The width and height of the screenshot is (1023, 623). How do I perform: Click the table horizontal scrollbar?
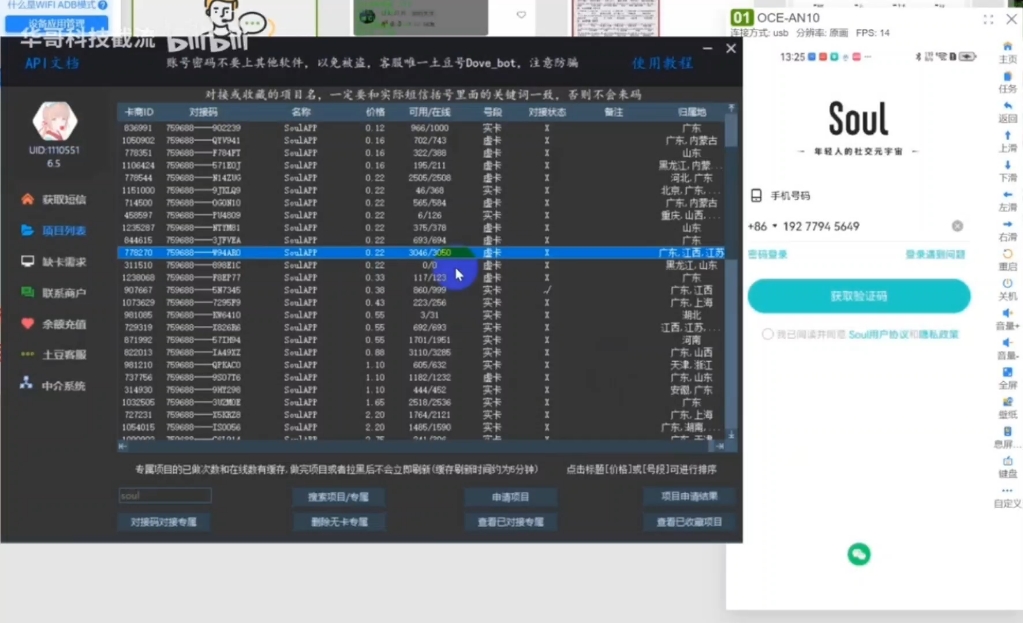[421, 446]
